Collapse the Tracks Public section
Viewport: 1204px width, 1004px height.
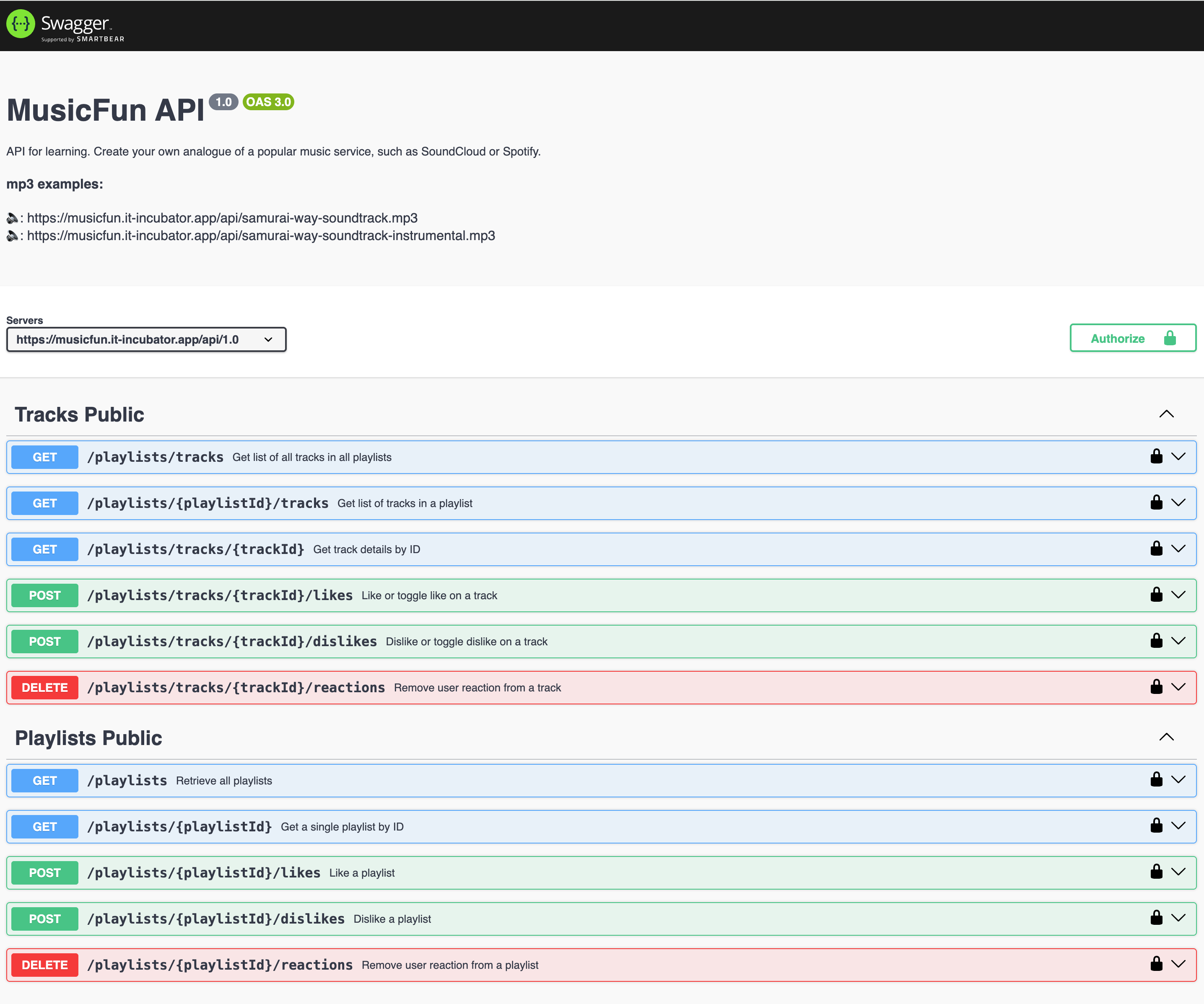[x=1166, y=414]
